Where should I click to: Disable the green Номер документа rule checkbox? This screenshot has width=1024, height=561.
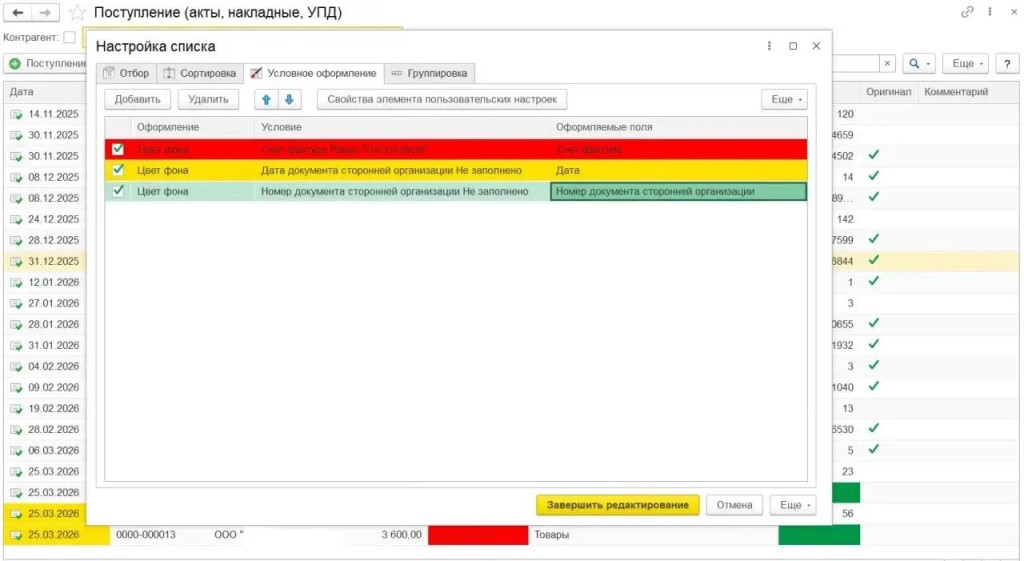[118, 191]
